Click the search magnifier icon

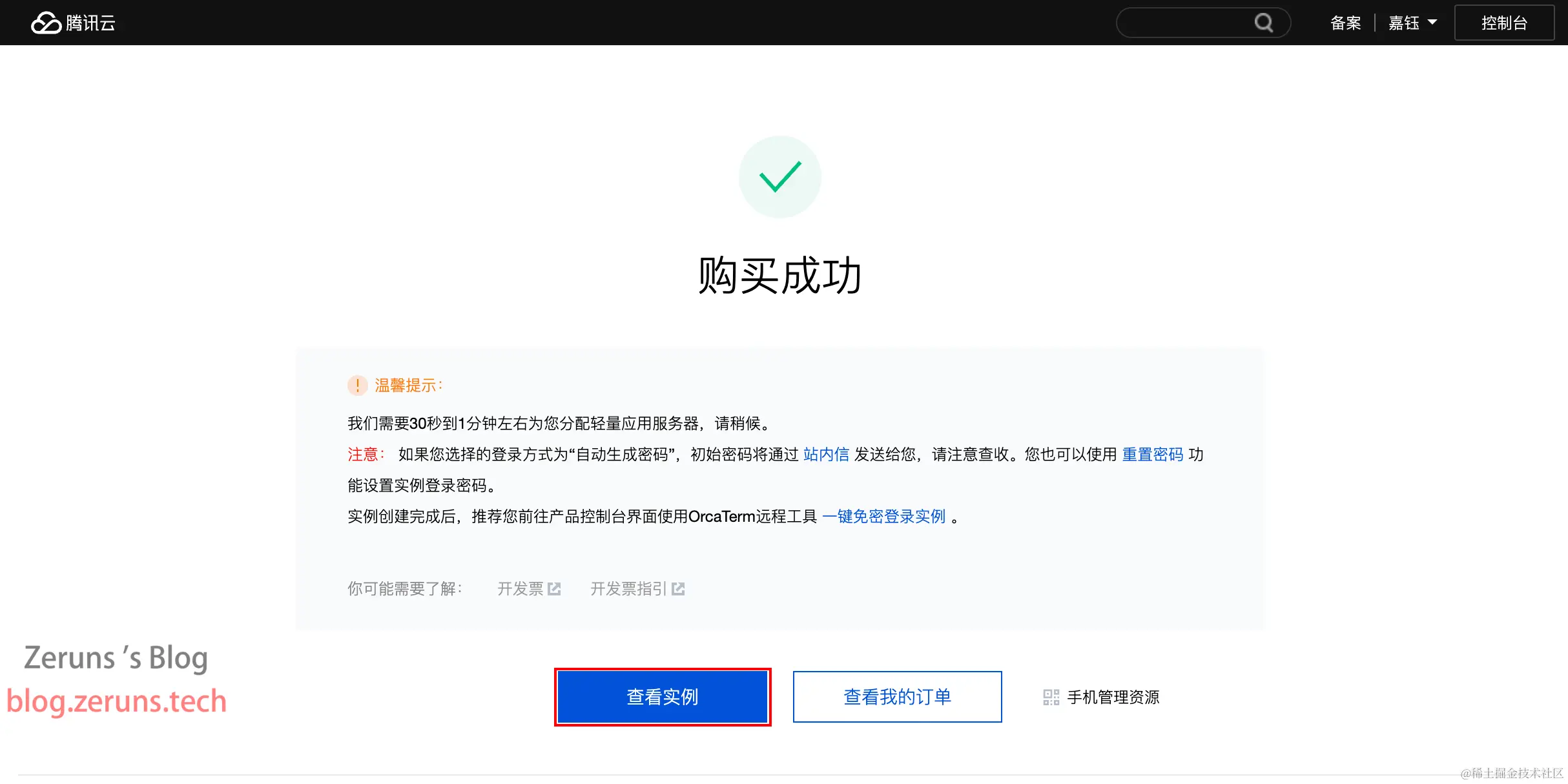point(1263,23)
